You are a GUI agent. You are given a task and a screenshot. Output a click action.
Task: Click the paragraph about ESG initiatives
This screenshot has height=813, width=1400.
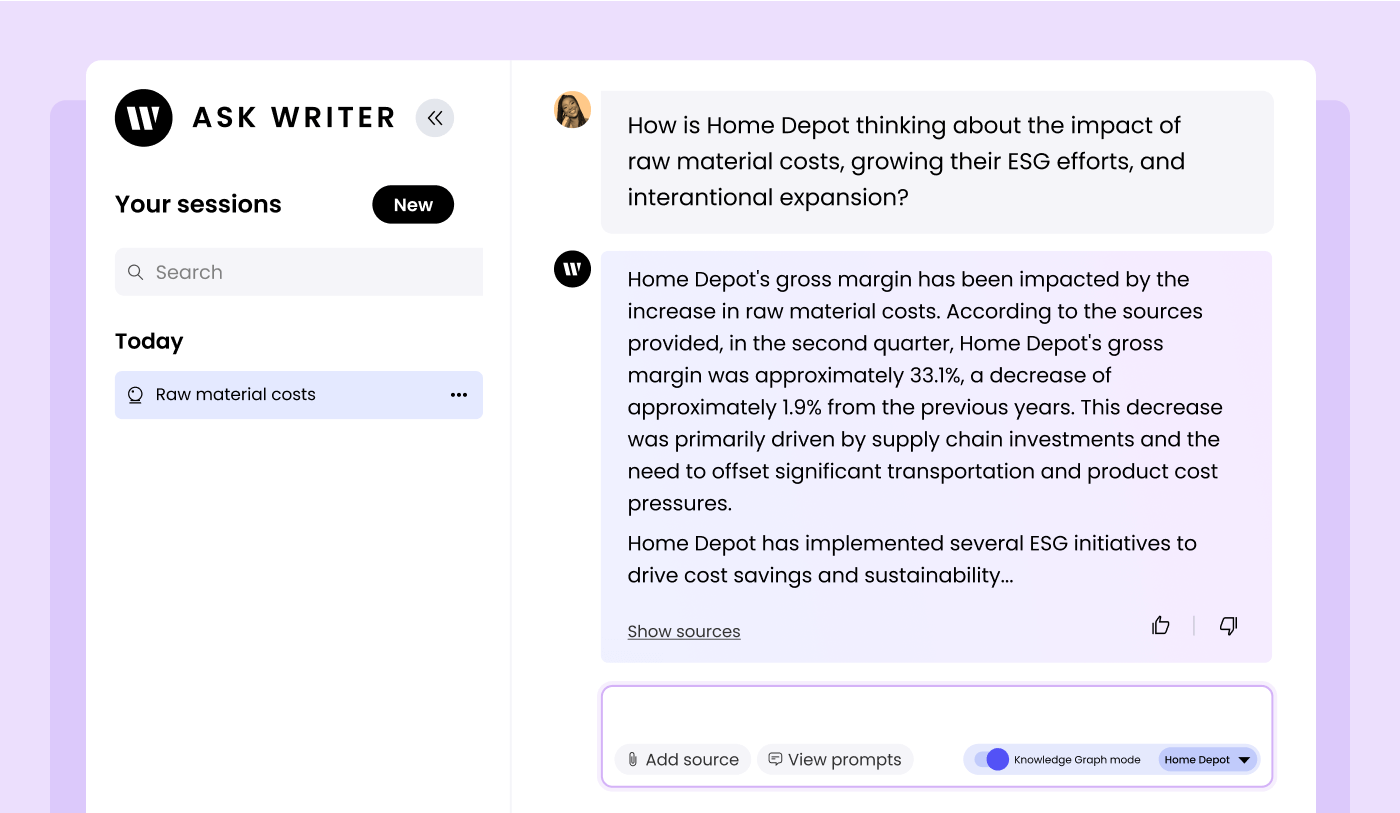(x=912, y=559)
